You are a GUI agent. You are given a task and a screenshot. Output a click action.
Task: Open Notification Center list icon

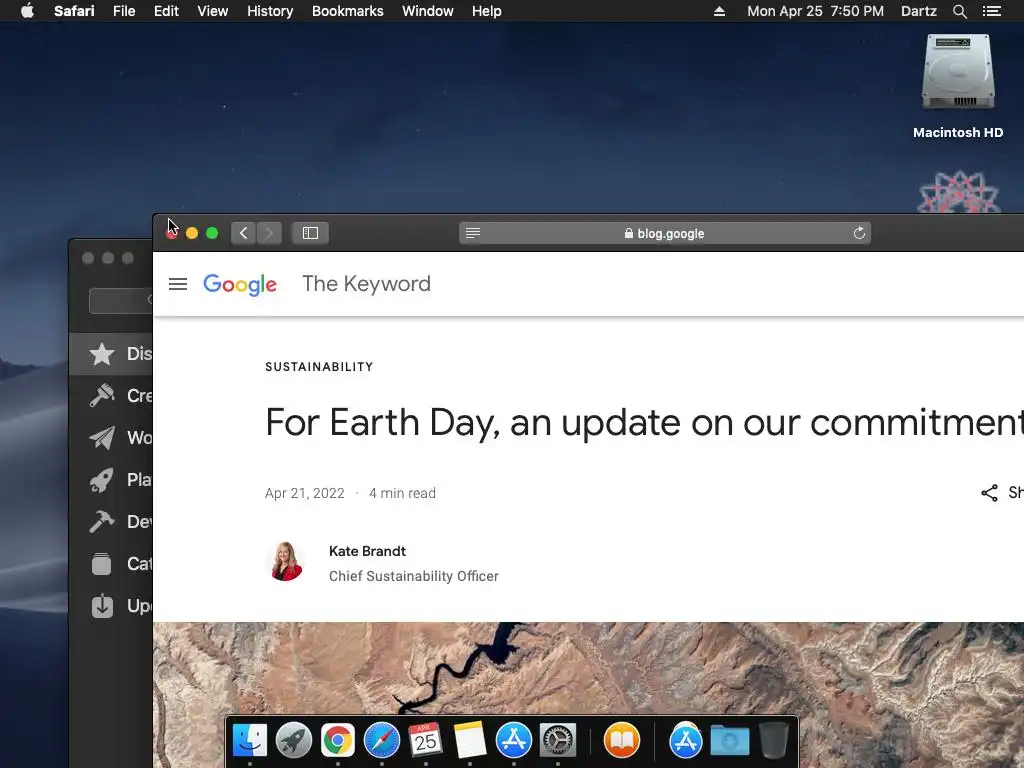[991, 11]
